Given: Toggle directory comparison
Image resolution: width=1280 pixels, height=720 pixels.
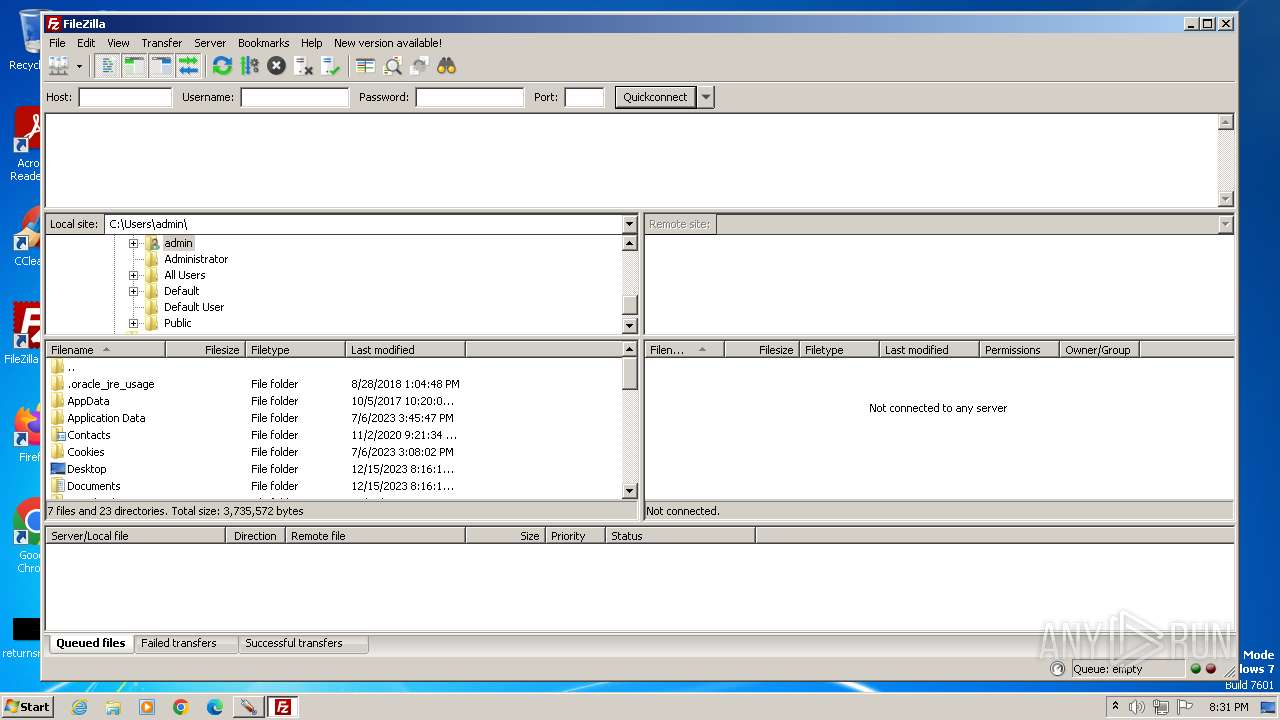Looking at the screenshot, I should coord(392,66).
